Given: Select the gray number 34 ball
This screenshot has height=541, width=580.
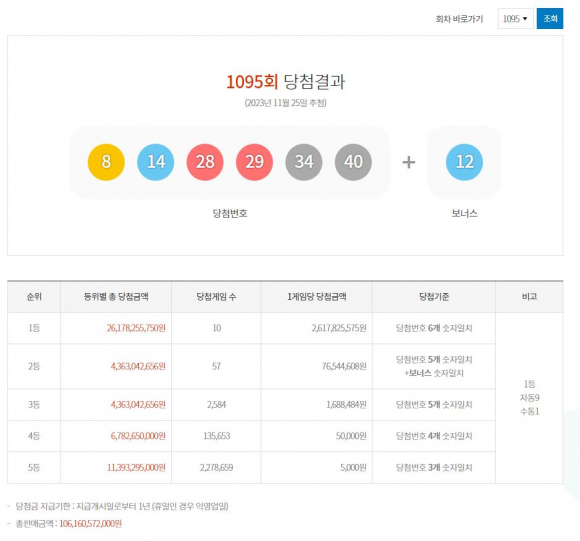Looking at the screenshot, I should click(304, 162).
